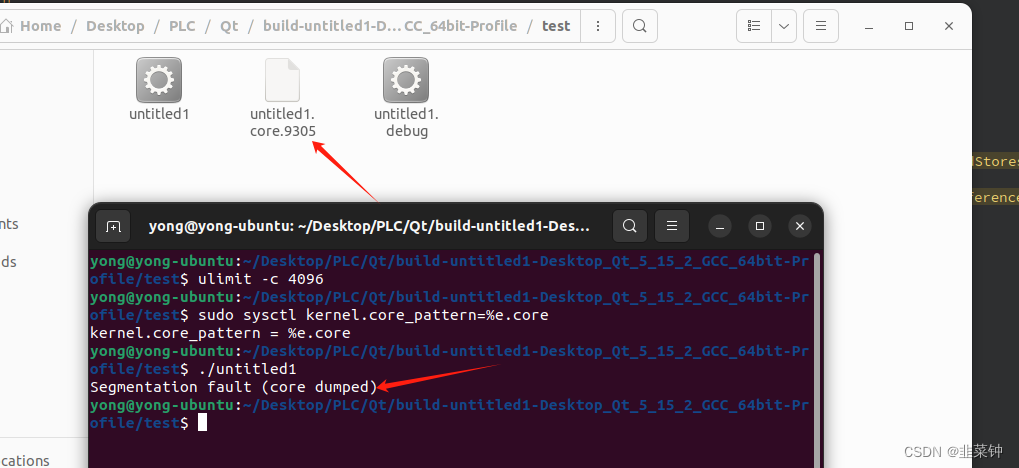
Task: Click 'kernel.core_pattern = %e.core' output line
Action: point(220,333)
